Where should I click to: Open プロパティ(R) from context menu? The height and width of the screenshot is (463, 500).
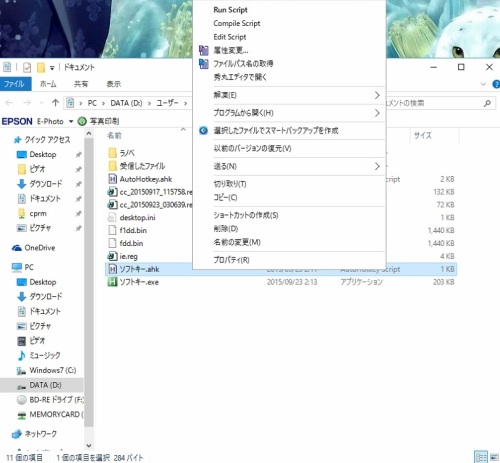point(231,260)
